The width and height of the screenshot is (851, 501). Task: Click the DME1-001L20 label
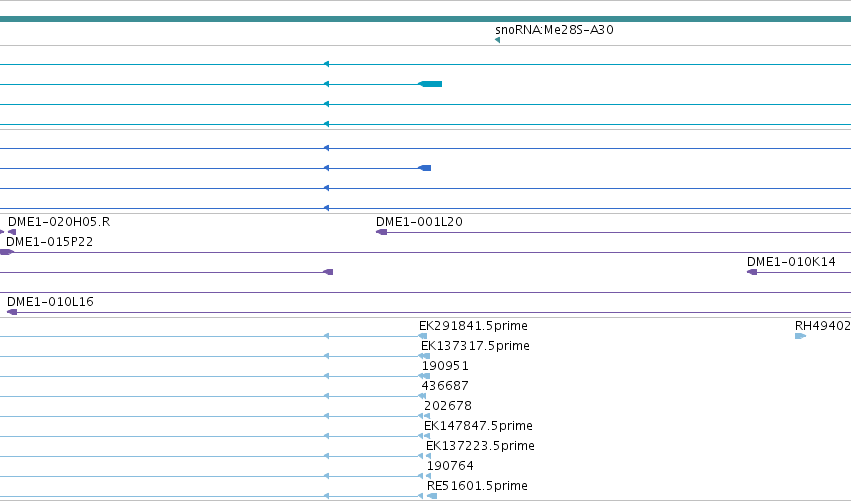[419, 222]
